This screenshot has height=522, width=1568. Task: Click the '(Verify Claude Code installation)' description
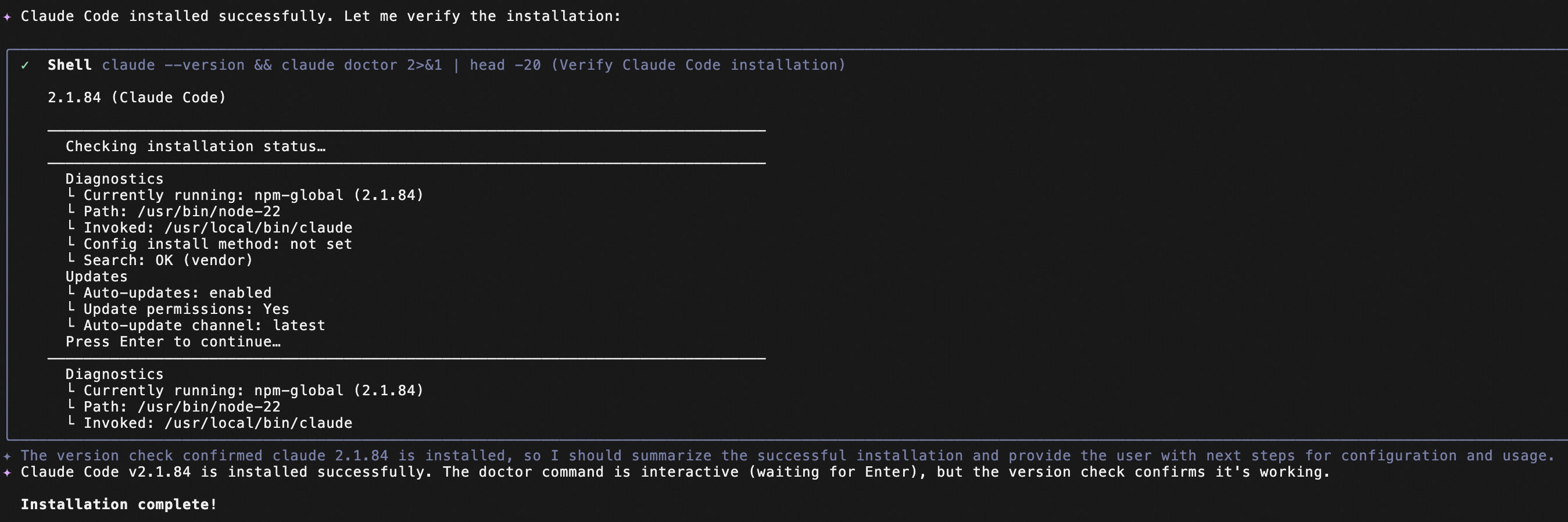698,65
